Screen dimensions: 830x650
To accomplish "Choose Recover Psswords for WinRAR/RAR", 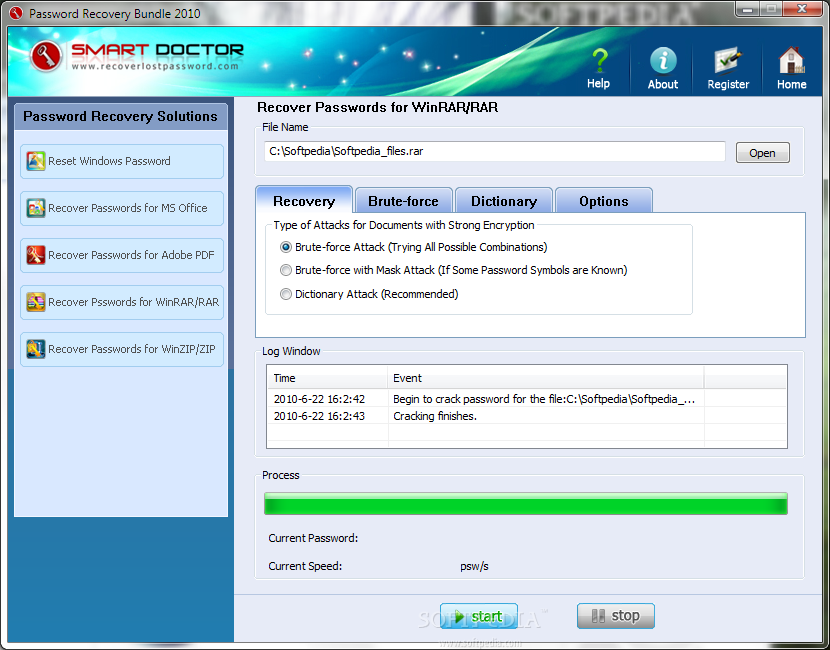I will pyautogui.click(x=122, y=303).
